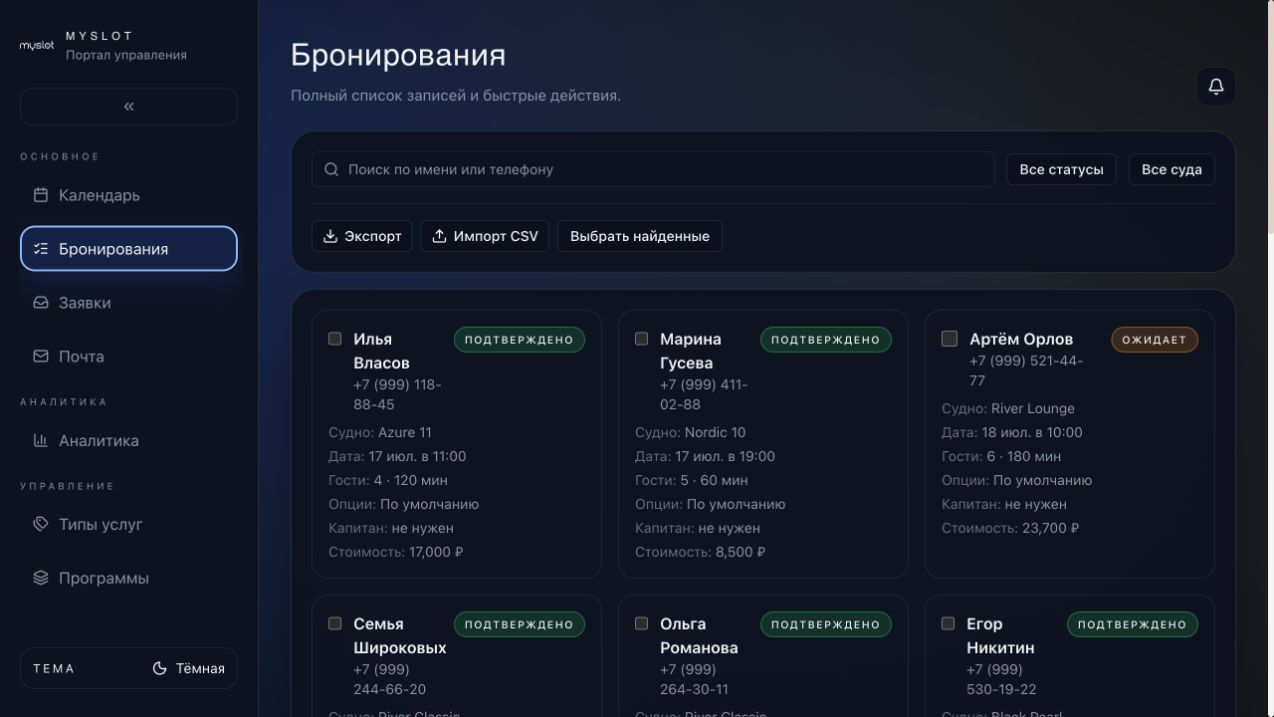Click the Гости: 6 · 180 мин line
Image resolution: width=1274 pixels, height=717 pixels.
tap(1001, 457)
